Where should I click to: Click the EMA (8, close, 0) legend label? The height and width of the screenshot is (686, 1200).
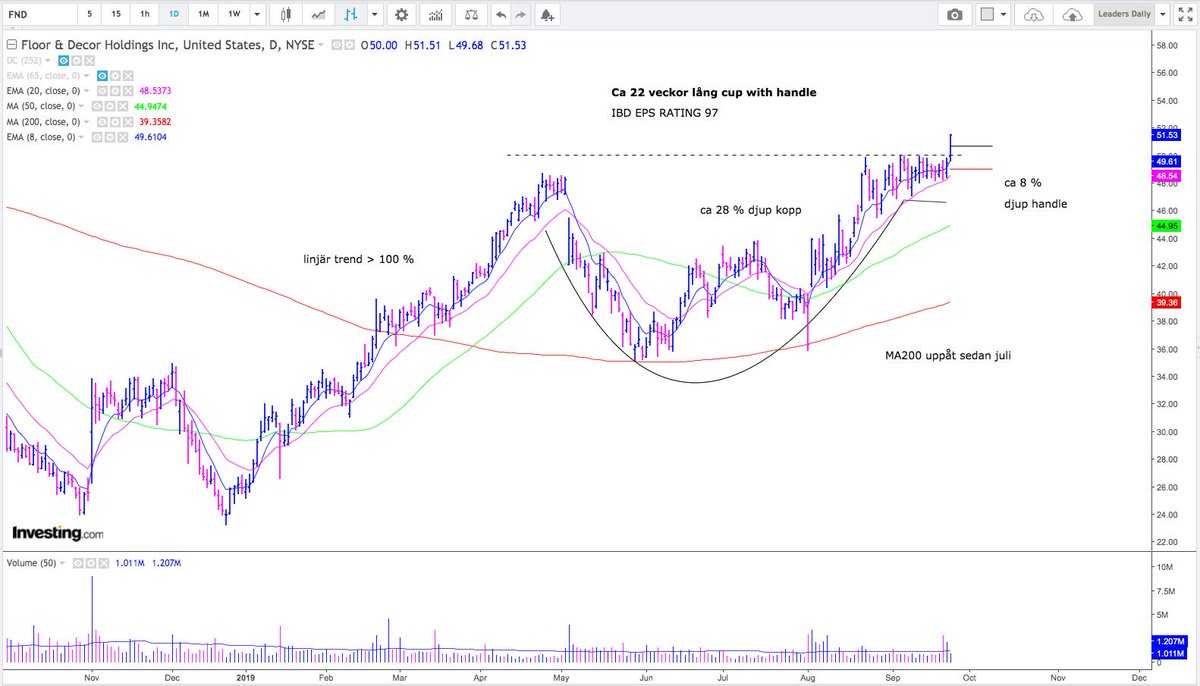click(41, 137)
